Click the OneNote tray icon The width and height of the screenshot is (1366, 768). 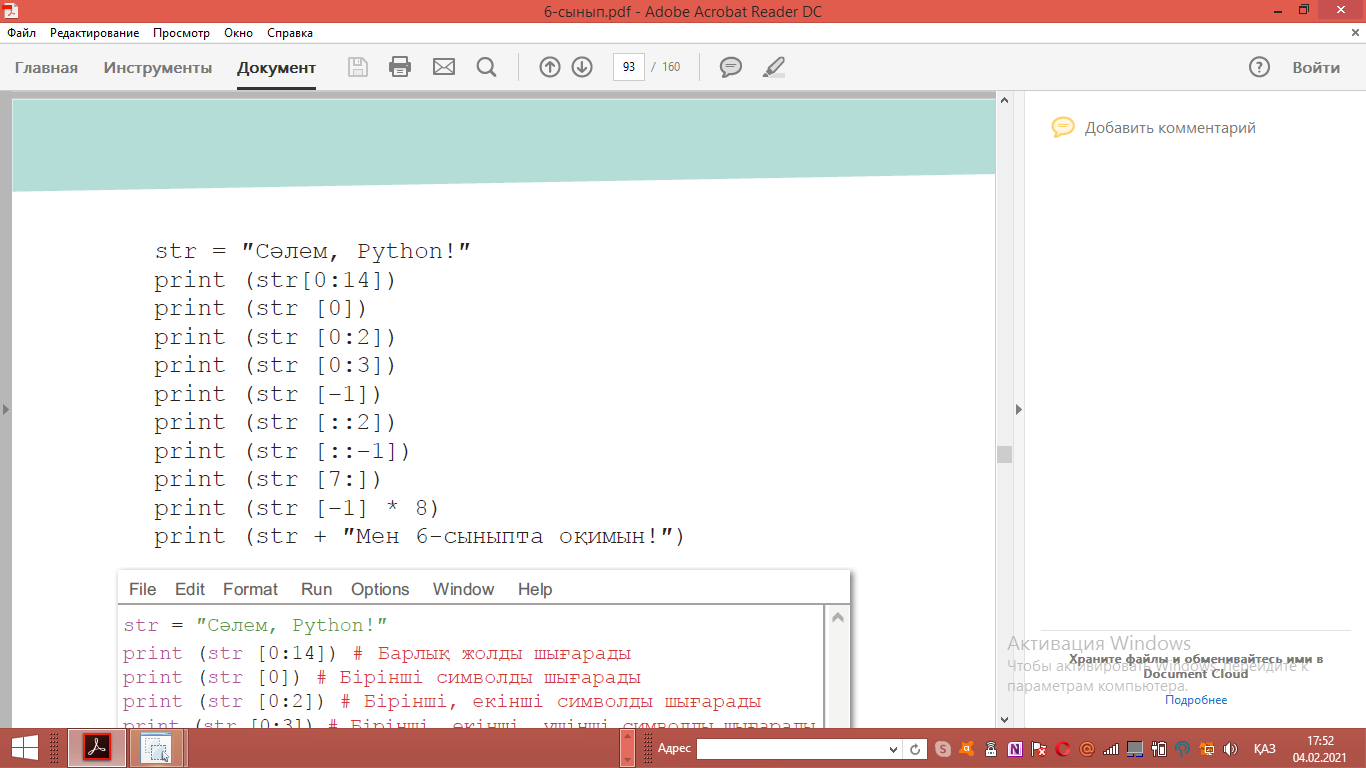click(1015, 749)
